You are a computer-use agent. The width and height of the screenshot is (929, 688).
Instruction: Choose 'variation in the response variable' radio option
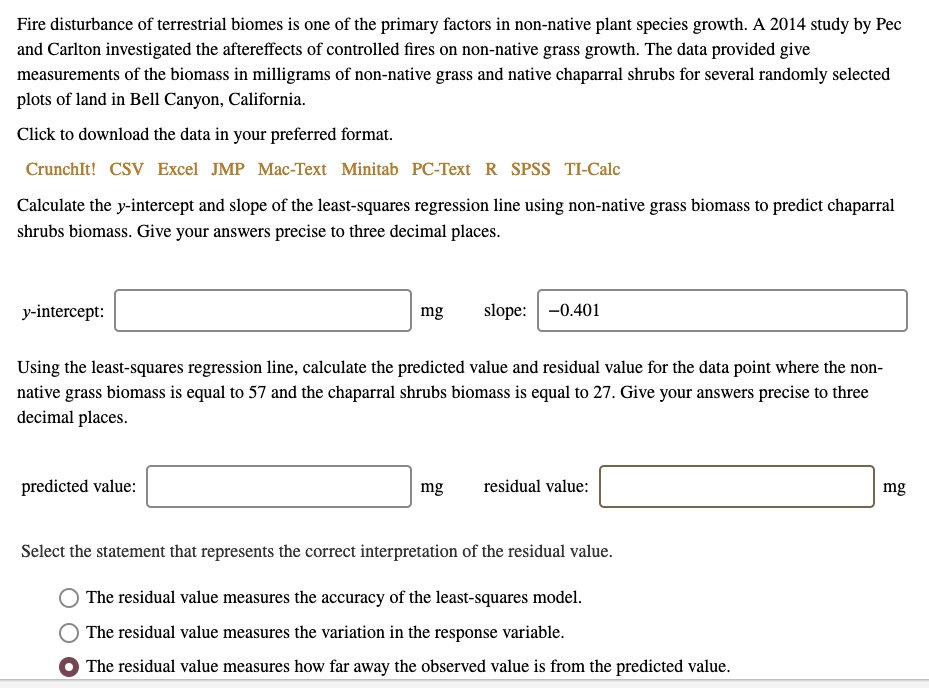pos(69,633)
